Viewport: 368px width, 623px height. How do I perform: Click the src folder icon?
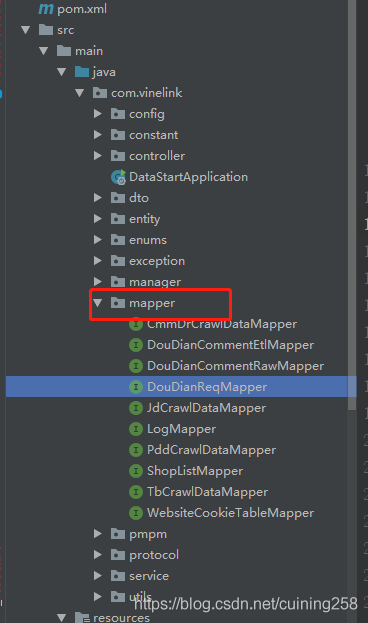(46, 30)
